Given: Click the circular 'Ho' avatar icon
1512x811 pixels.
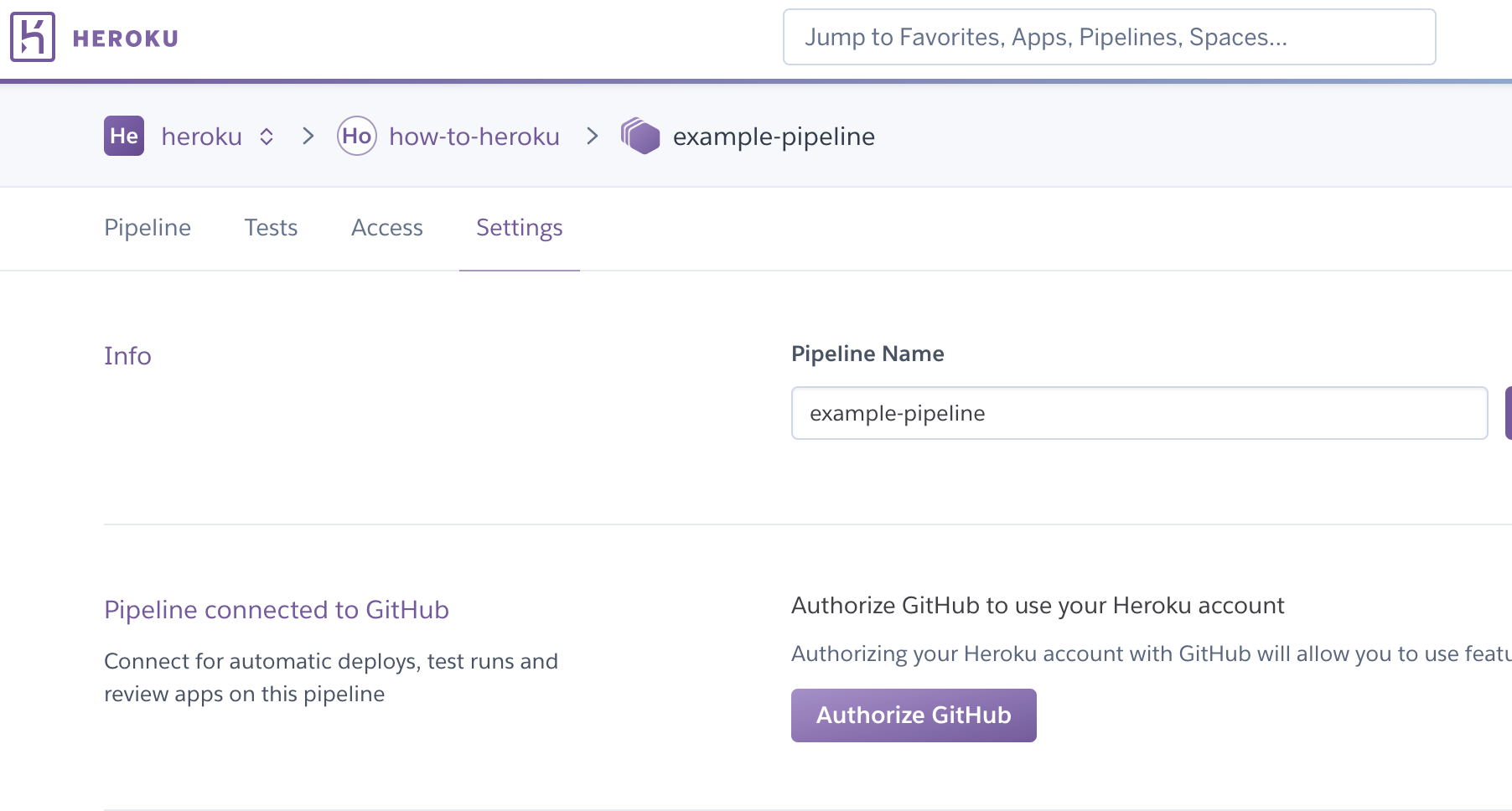Looking at the screenshot, I should [x=356, y=136].
